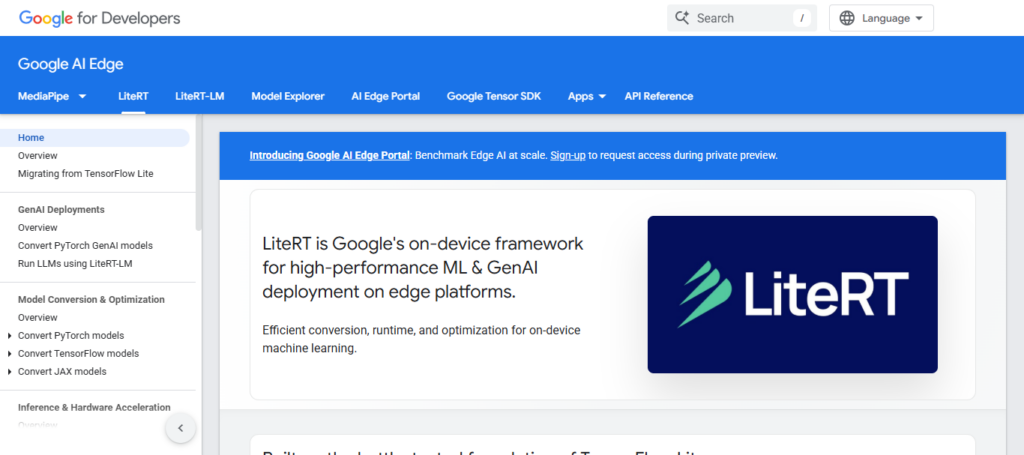
Task: Open the Google for Developers logo
Action: [x=99, y=18]
